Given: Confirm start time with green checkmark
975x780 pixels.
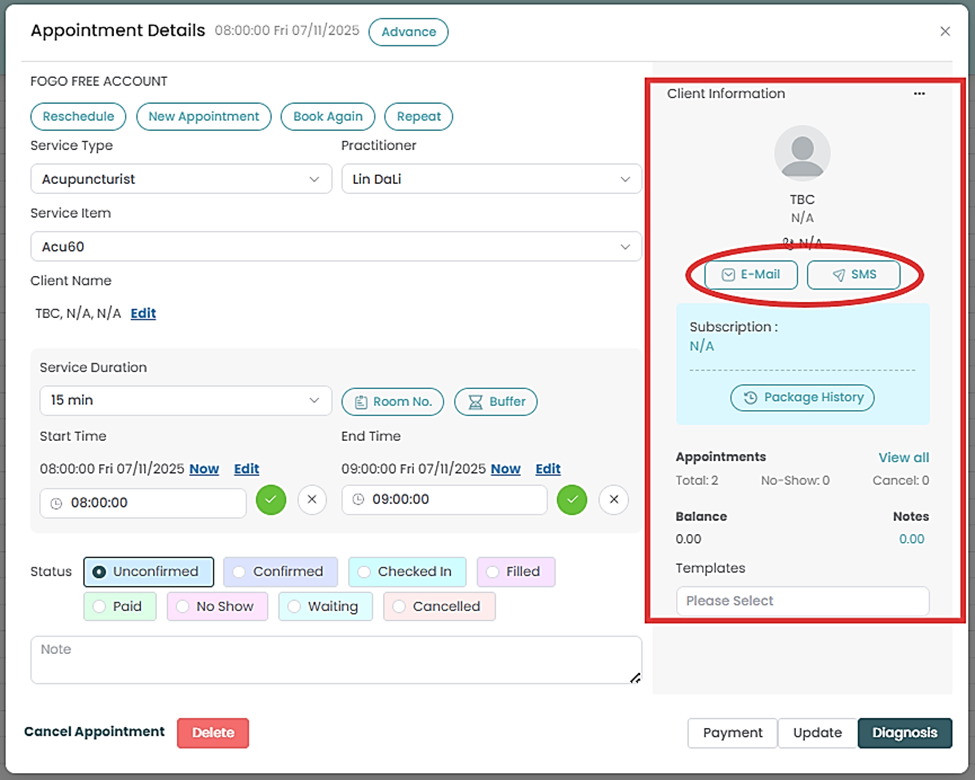Looking at the screenshot, I should pyautogui.click(x=270, y=500).
